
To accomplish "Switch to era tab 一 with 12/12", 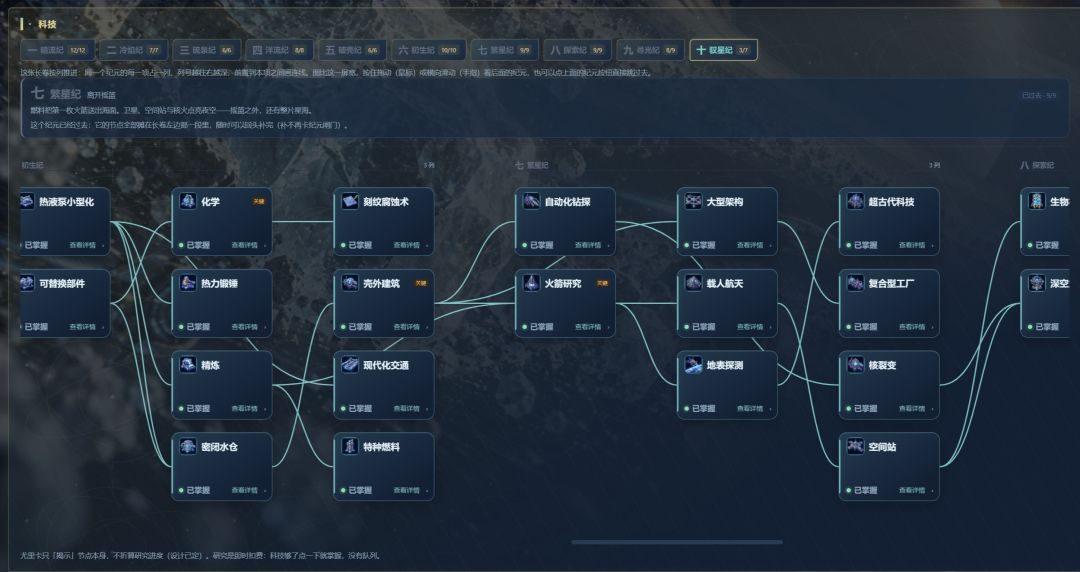I will [x=58, y=50].
